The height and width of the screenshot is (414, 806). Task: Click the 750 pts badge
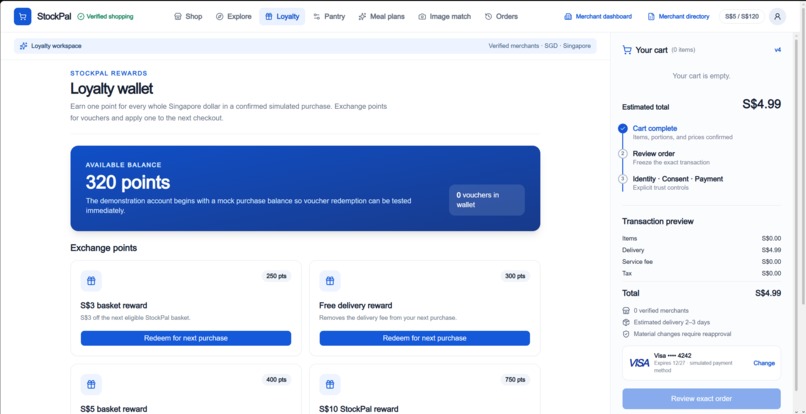(x=515, y=380)
